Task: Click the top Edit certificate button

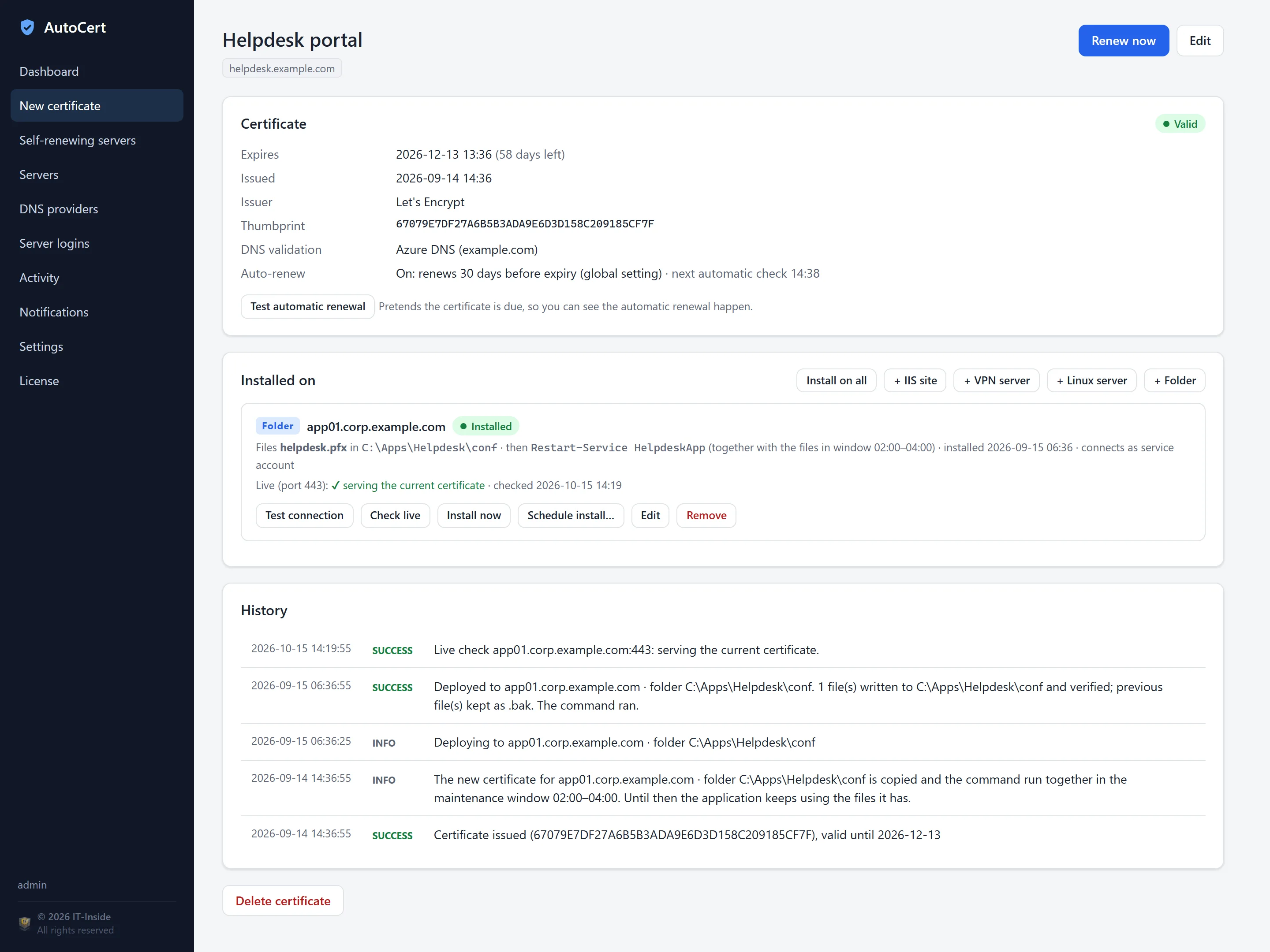Action: 1199,41
